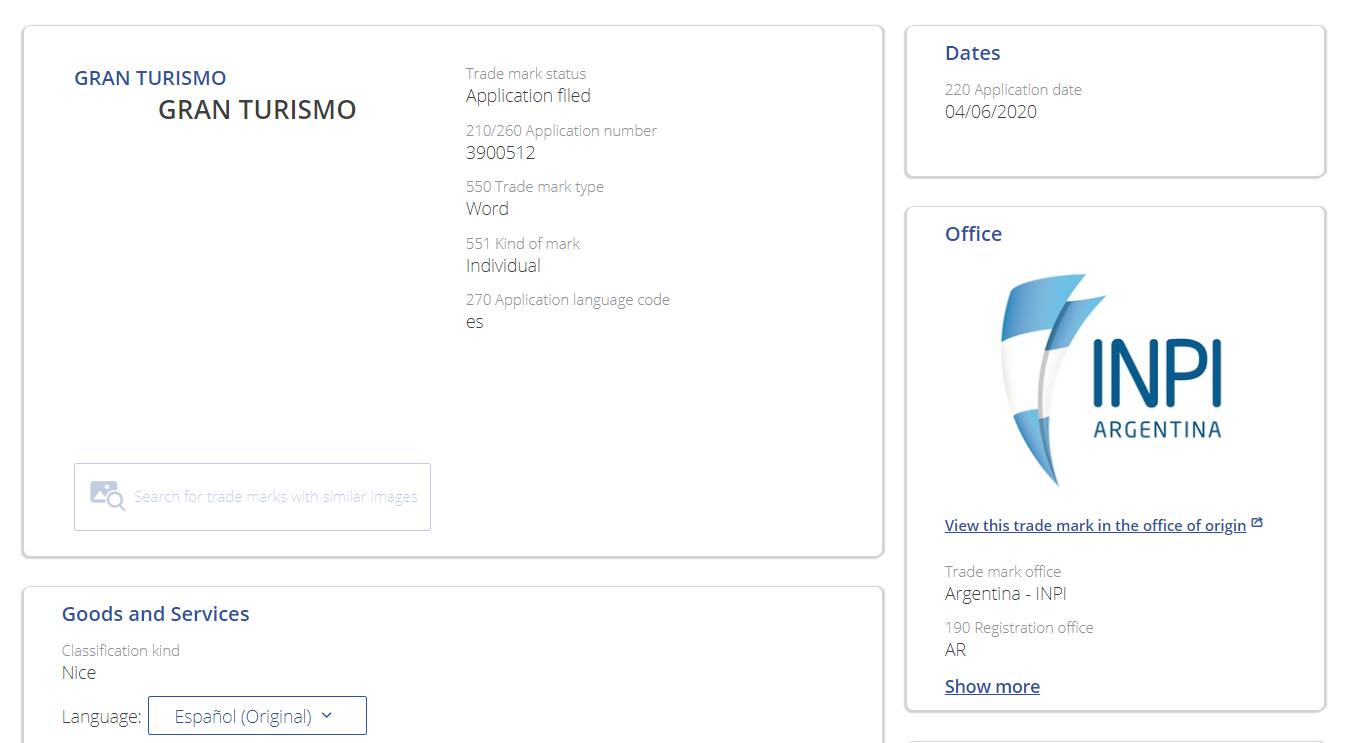The image size is (1351, 743).
Task: Click the Application filed status value
Action: pyautogui.click(x=528, y=96)
